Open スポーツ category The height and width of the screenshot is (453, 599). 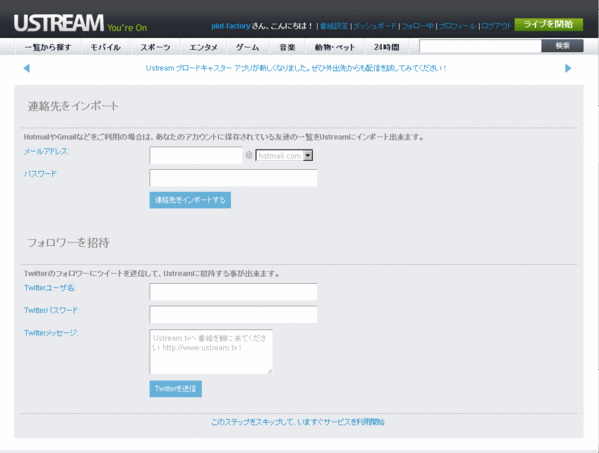coord(155,47)
